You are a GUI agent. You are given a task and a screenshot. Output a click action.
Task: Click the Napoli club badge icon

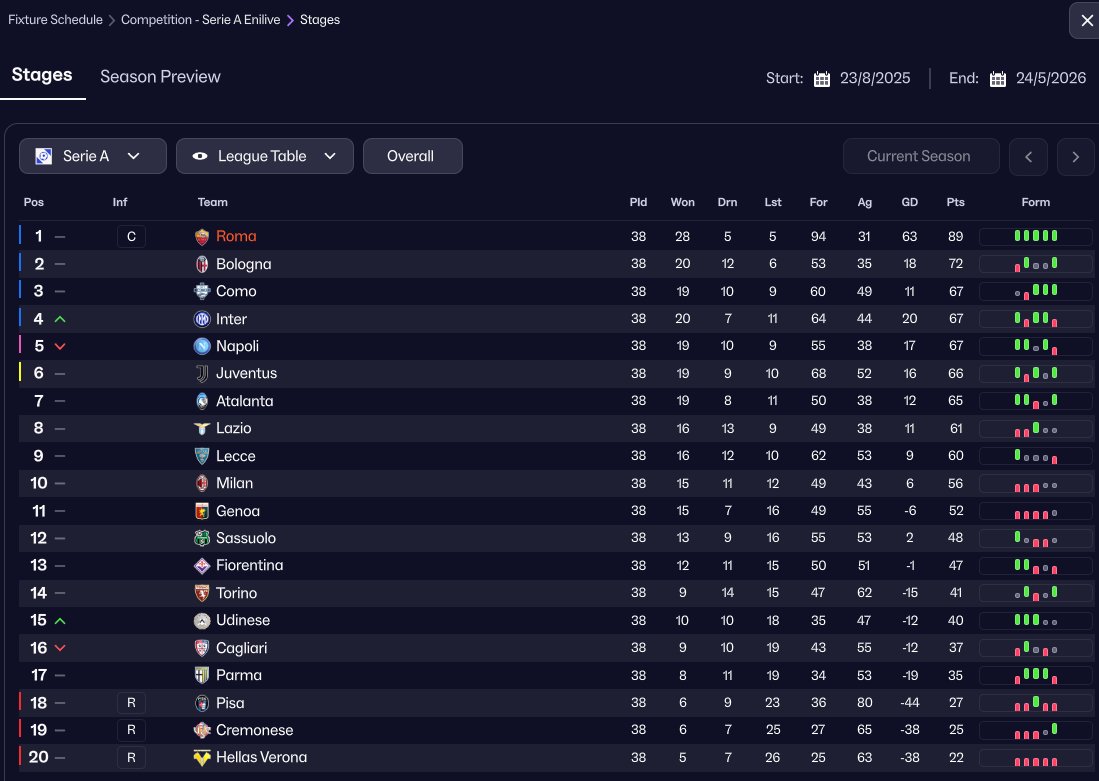[x=202, y=346]
